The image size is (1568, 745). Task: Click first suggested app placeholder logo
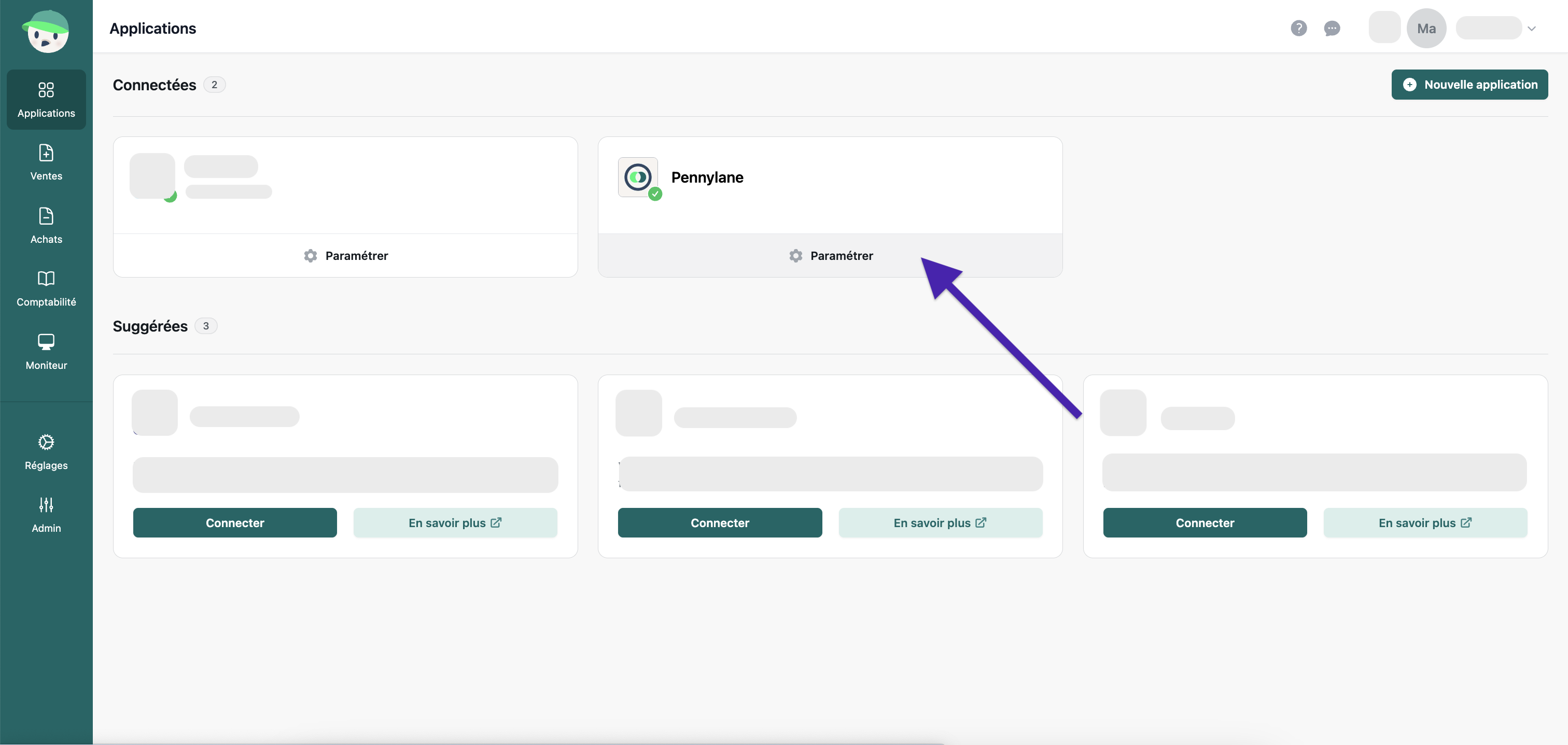click(x=155, y=412)
